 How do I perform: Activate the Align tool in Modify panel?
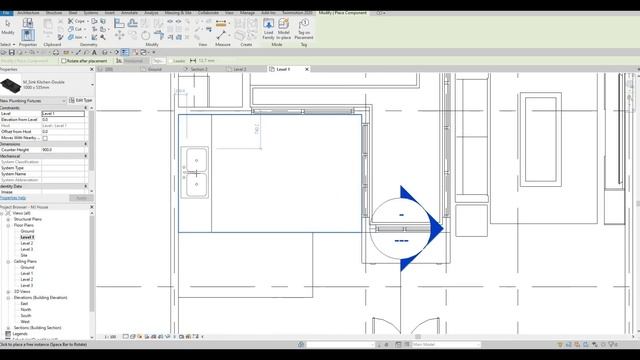[119, 23]
